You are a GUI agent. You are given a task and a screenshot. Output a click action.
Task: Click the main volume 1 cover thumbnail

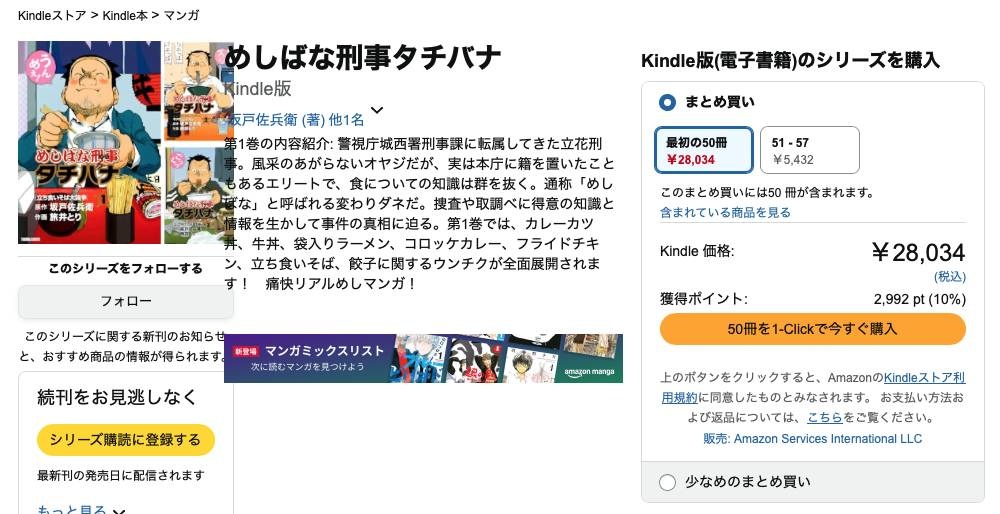point(90,142)
